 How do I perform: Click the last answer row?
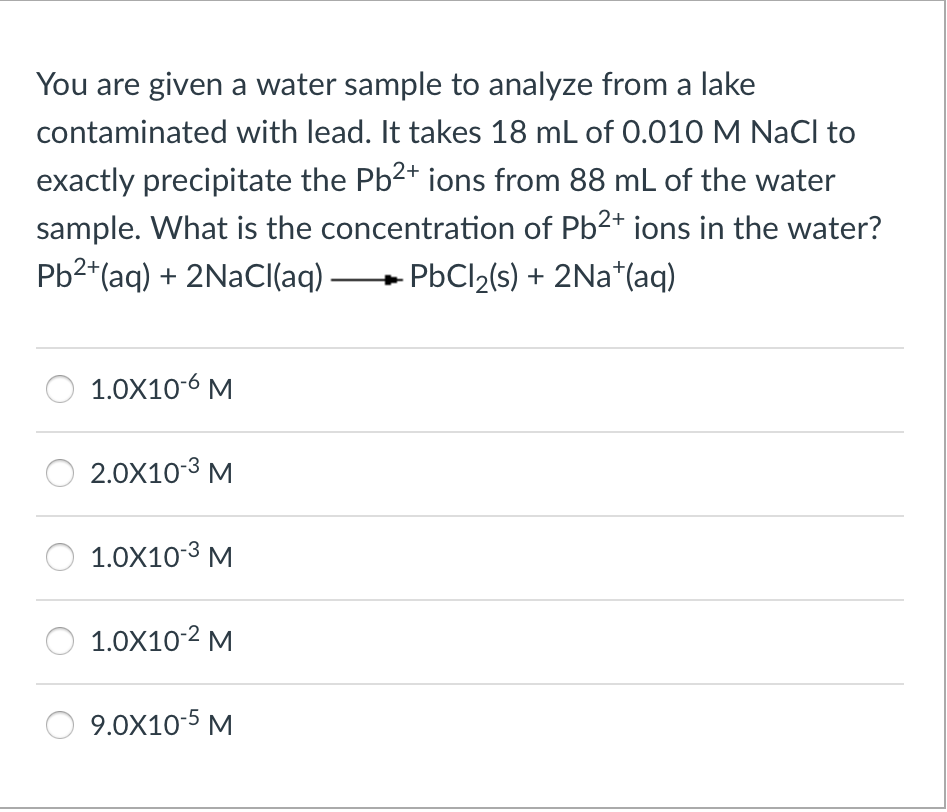[x=470, y=726]
